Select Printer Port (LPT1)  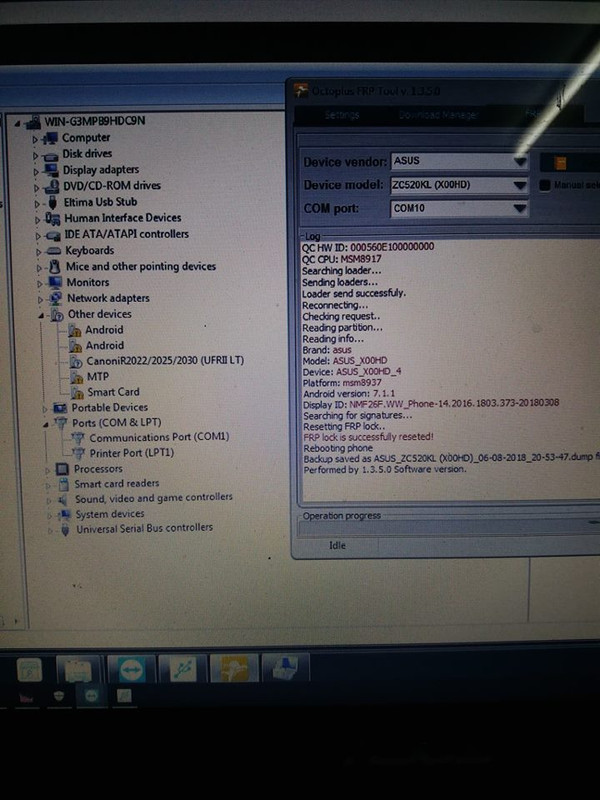[132, 453]
